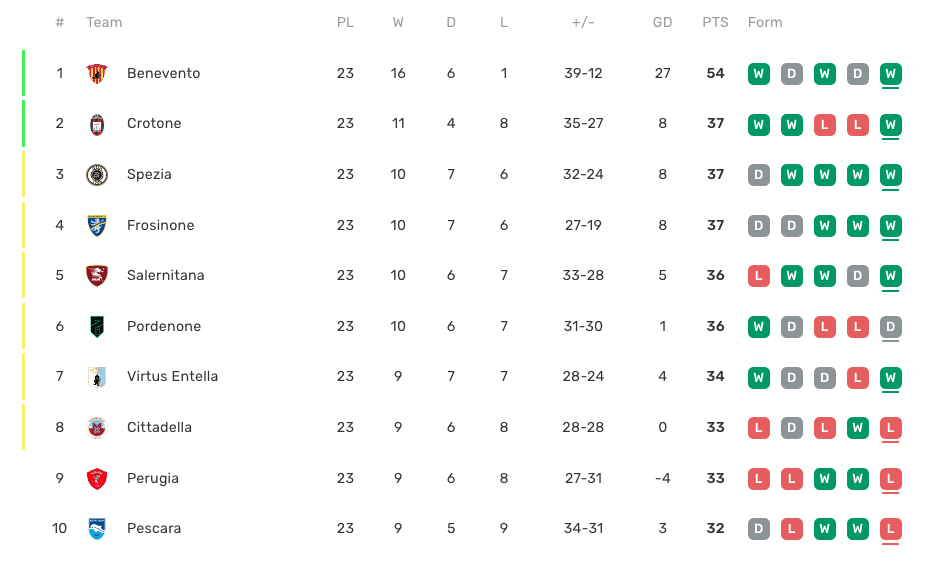The width and height of the screenshot is (929, 563).
Task: Select the Perugia red griffin logo
Action: pos(97,479)
